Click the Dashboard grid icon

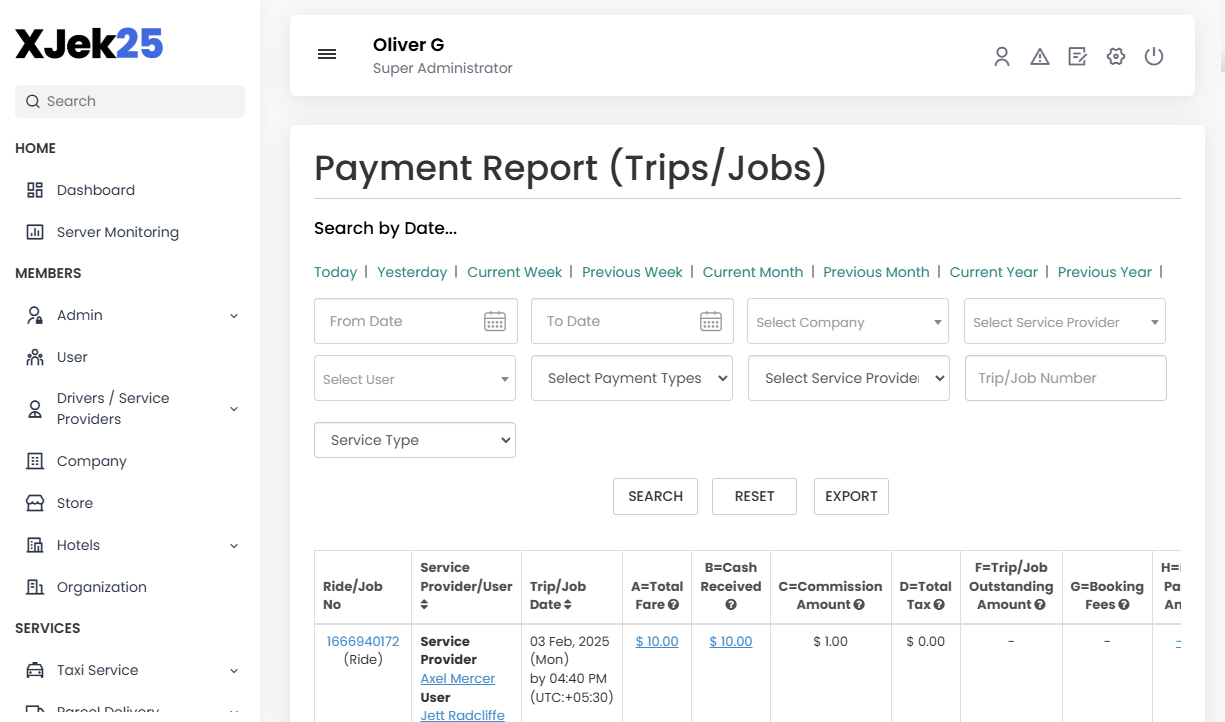pyautogui.click(x=33, y=189)
